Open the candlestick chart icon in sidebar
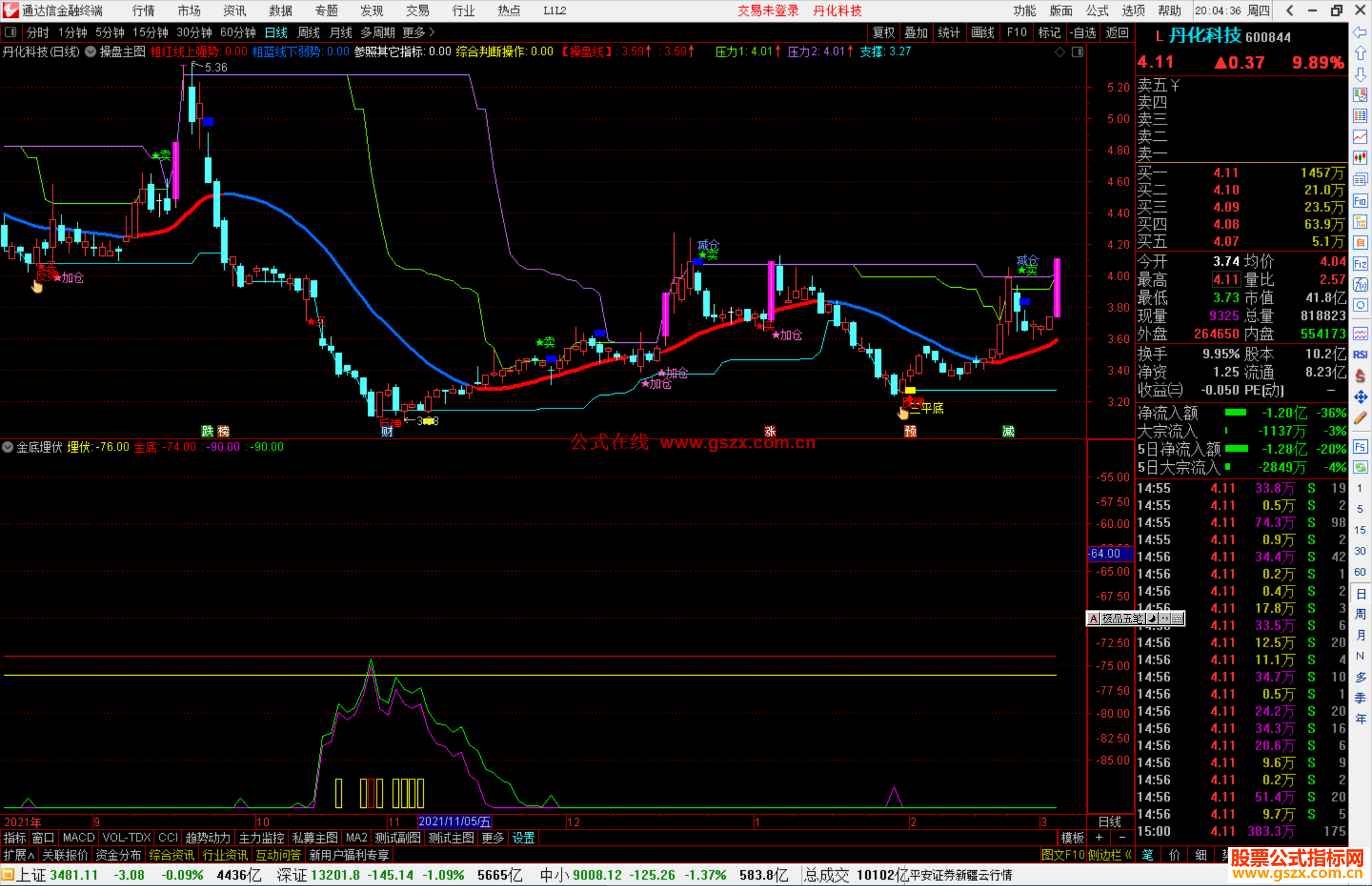Screen dimensions: 1372x886 (x=1360, y=158)
